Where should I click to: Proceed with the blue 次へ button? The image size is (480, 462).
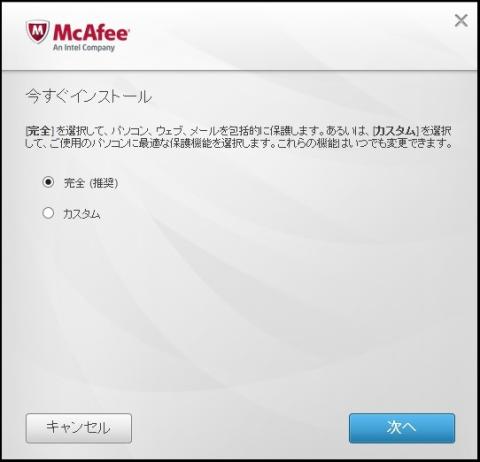tap(402, 428)
